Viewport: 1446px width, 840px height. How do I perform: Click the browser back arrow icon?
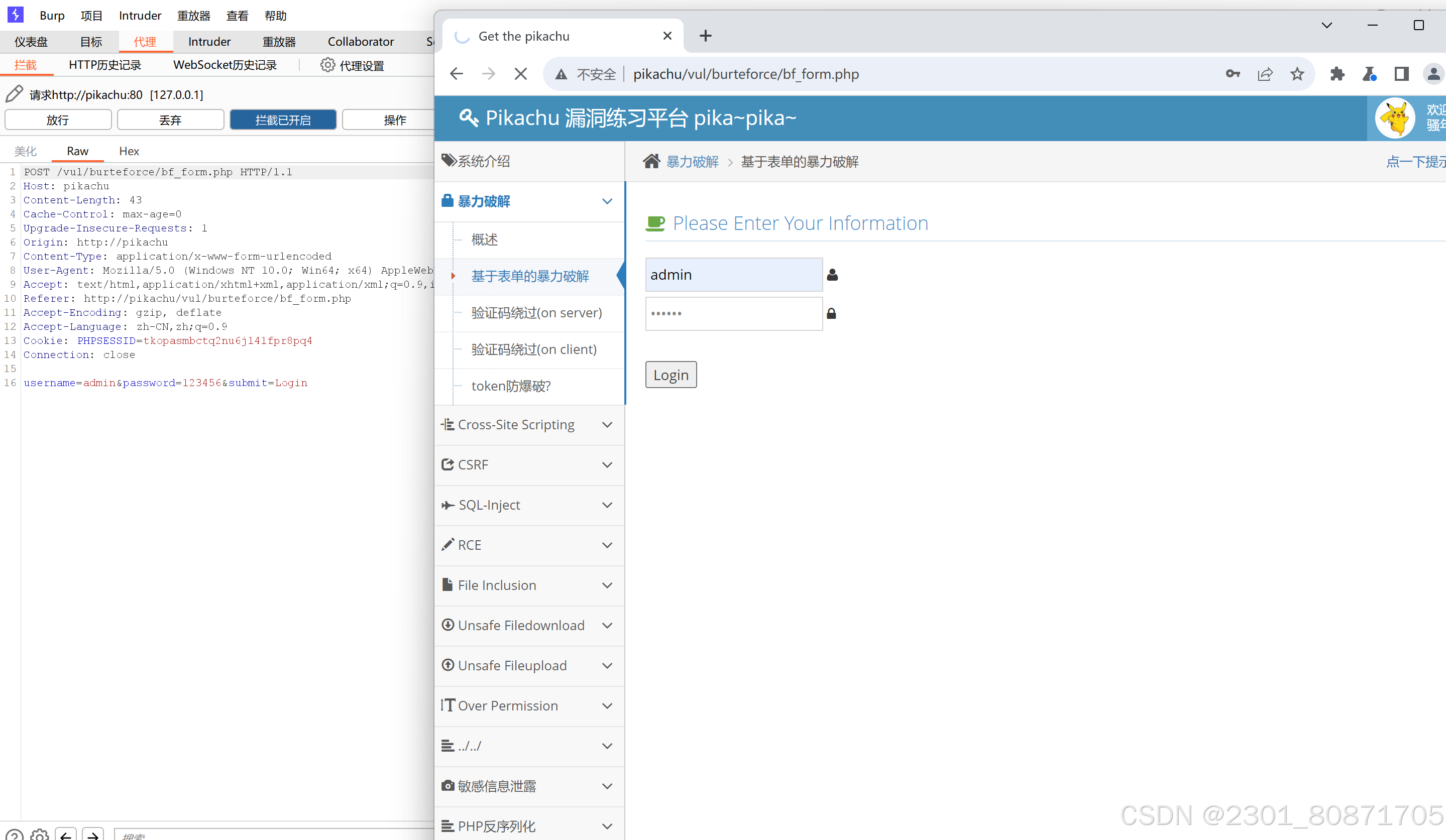456,74
